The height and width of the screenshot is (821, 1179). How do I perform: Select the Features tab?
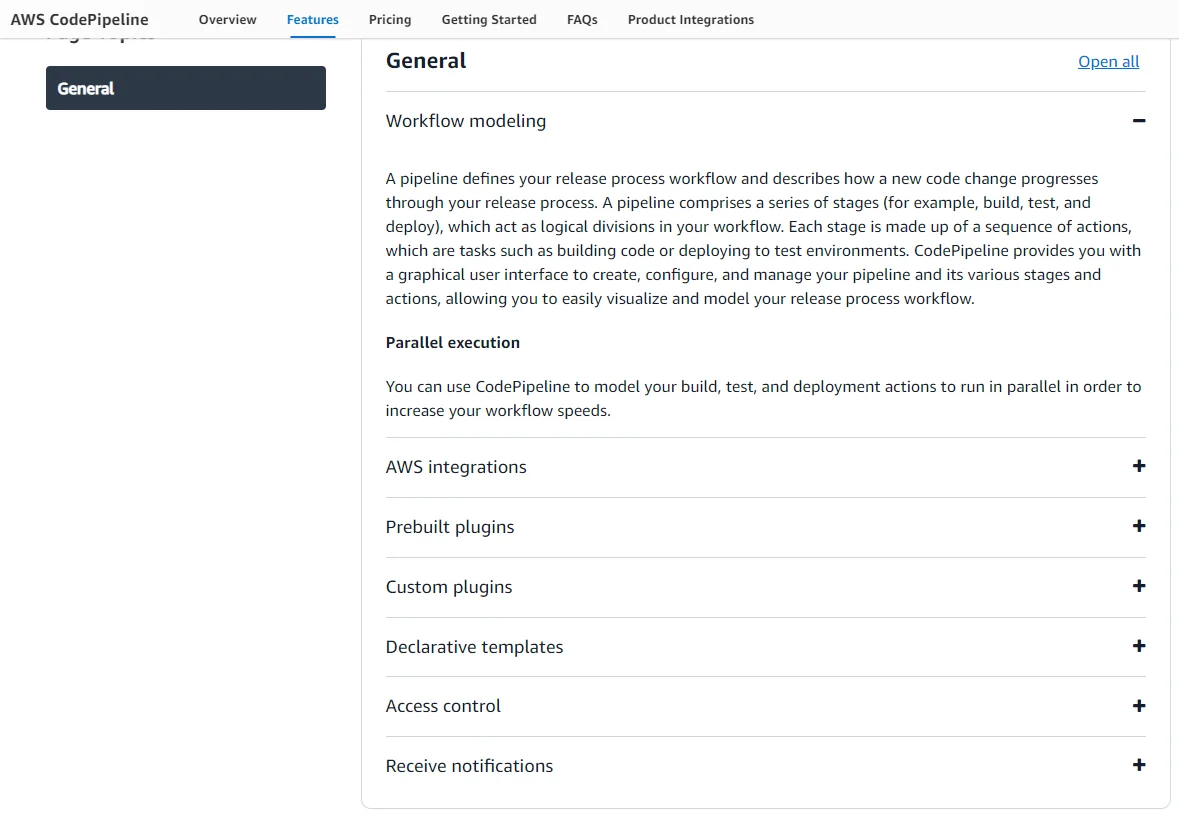click(x=313, y=20)
